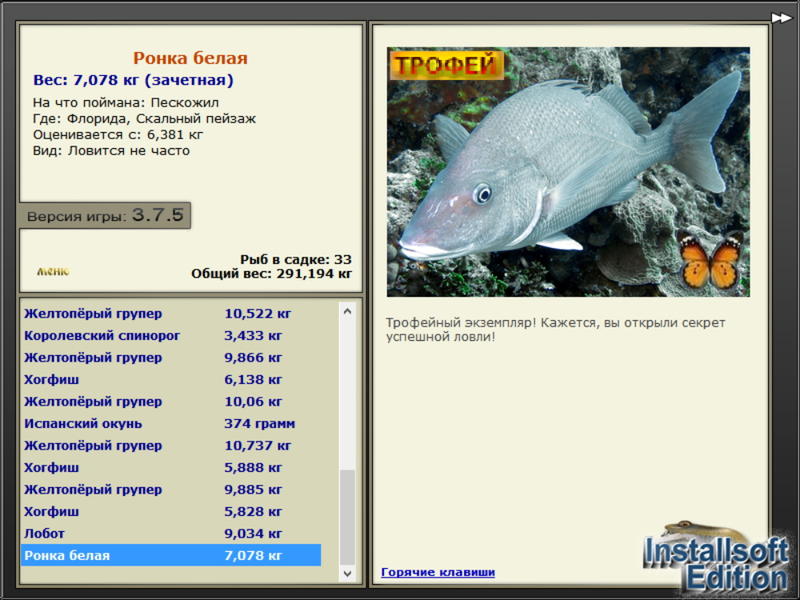Viewport: 800px width, 600px height.
Task: Select the Испанский окунь 374 грамм row
Action: (171, 423)
